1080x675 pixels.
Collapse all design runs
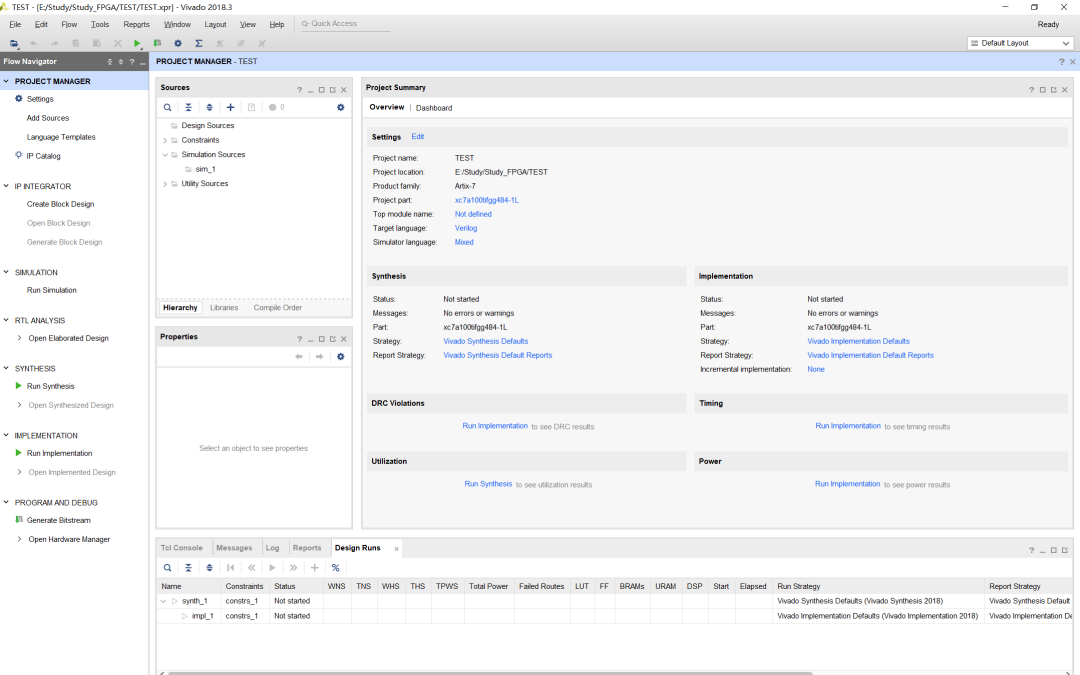click(x=188, y=568)
